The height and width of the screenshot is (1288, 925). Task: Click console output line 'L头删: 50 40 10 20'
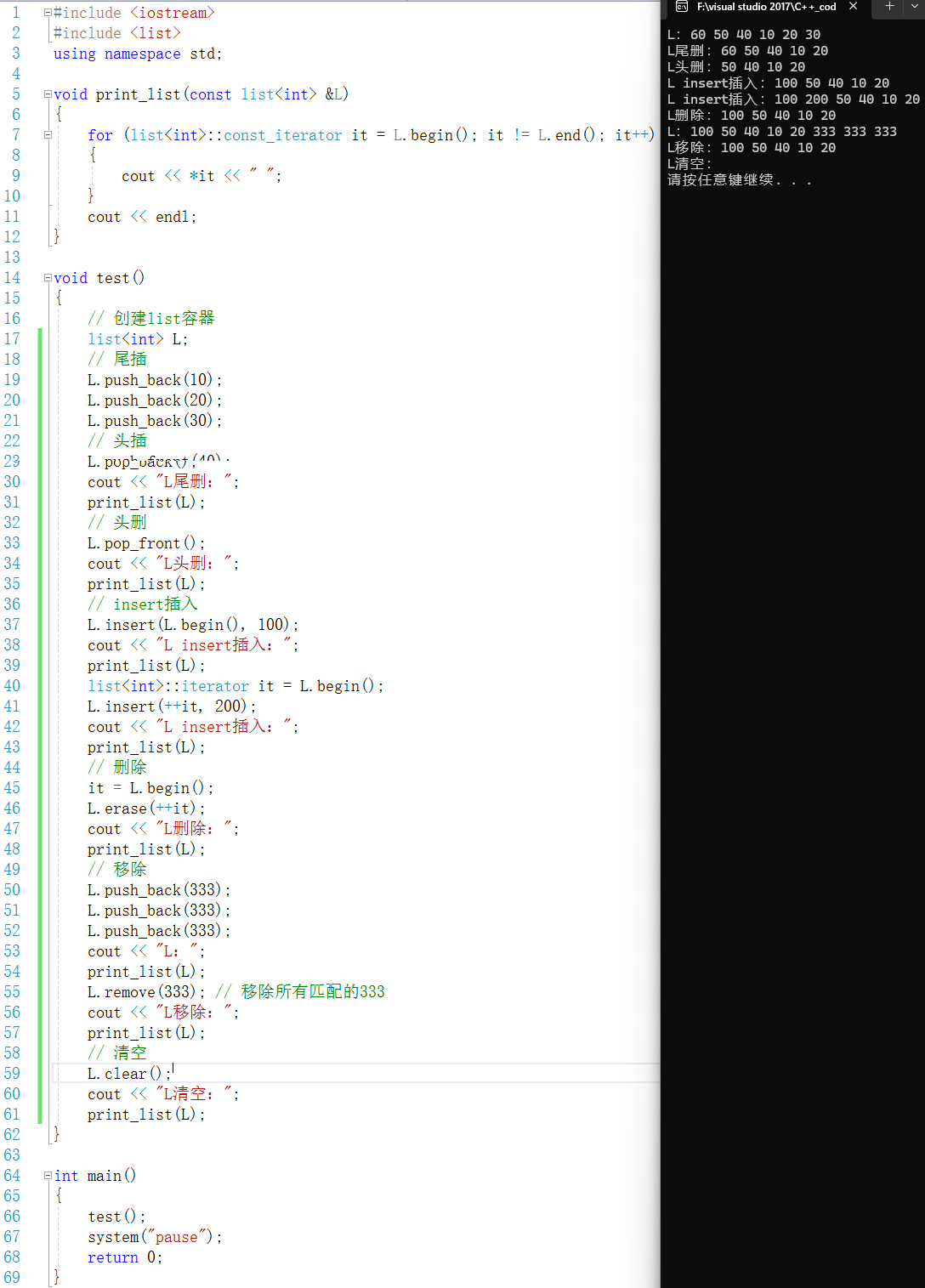(x=736, y=67)
